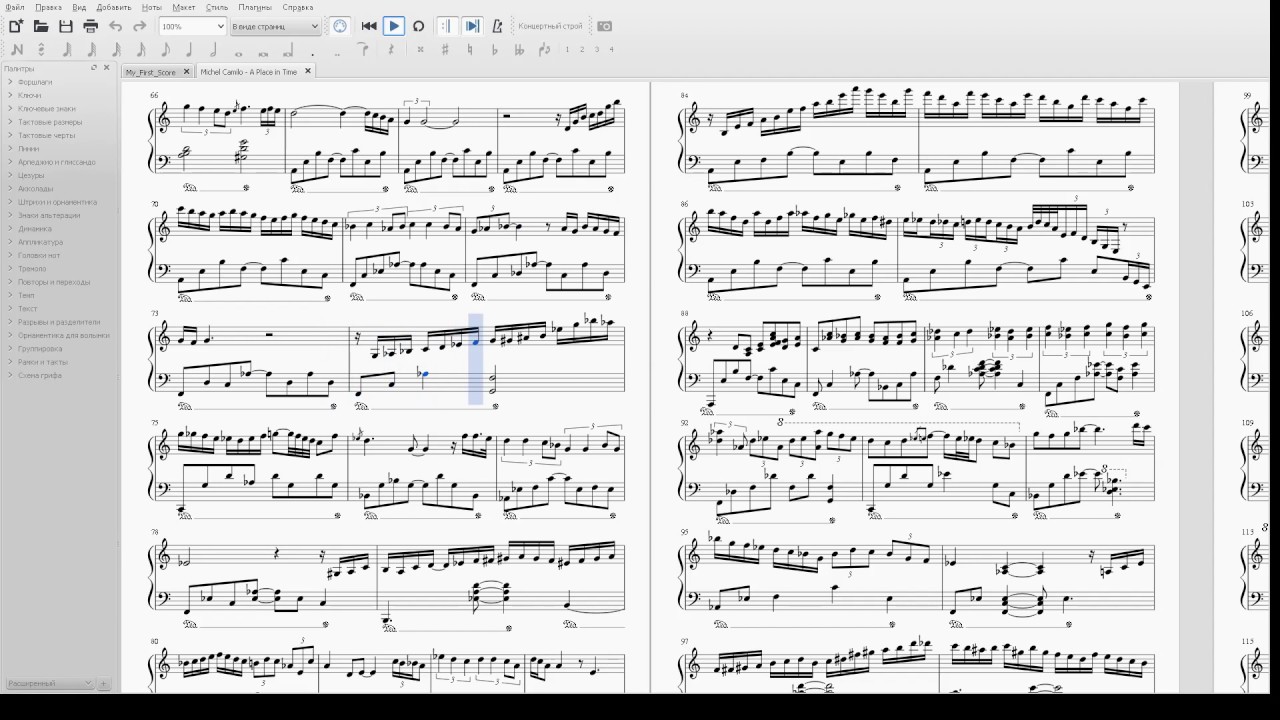The image size is (1280, 720).
Task: Select voice 3
Action: click(x=597, y=49)
